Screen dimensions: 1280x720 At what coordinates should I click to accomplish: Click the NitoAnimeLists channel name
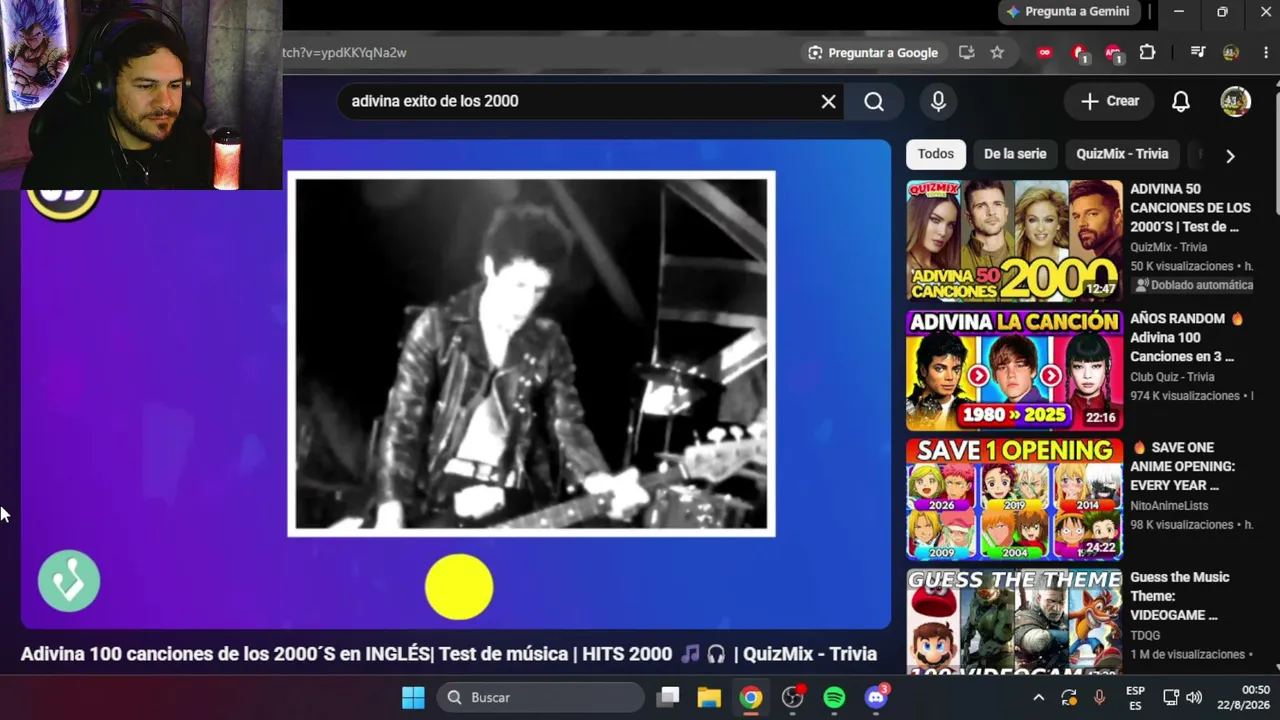pos(1169,506)
